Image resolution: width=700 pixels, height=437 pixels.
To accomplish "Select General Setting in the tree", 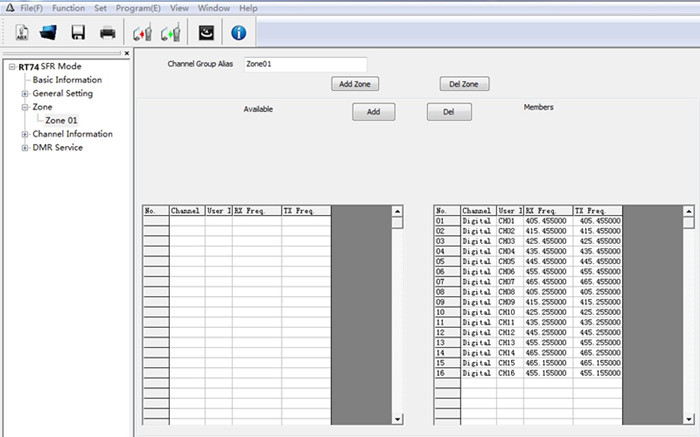I will (62, 93).
